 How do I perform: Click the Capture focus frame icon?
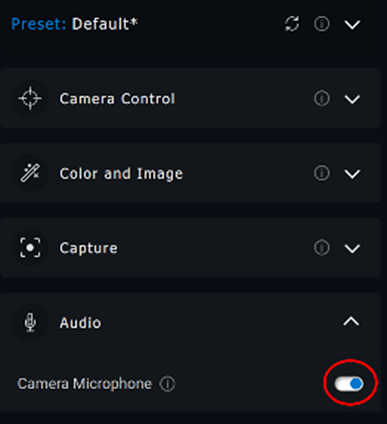click(30, 248)
